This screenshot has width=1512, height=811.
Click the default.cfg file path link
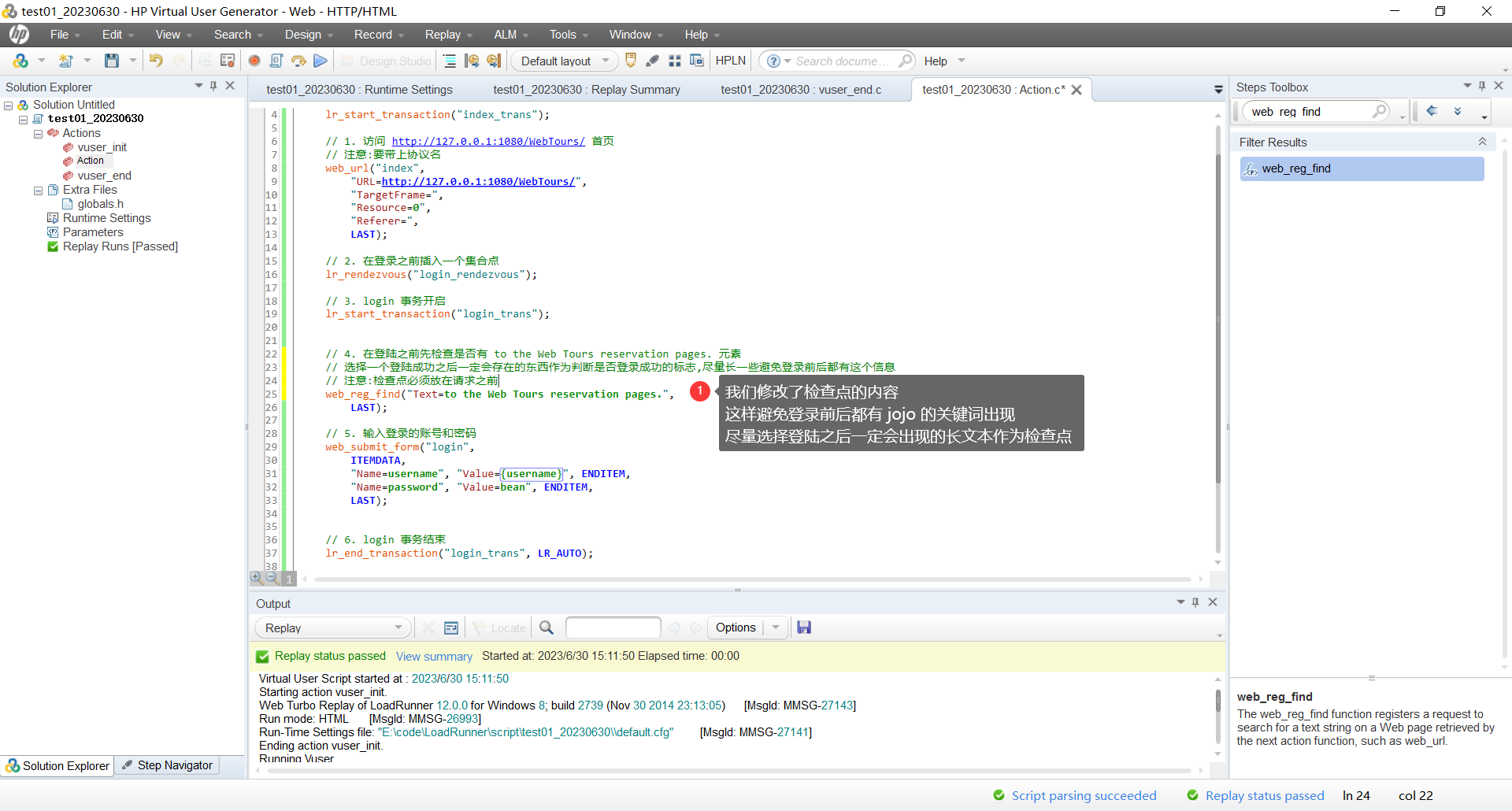point(525,732)
